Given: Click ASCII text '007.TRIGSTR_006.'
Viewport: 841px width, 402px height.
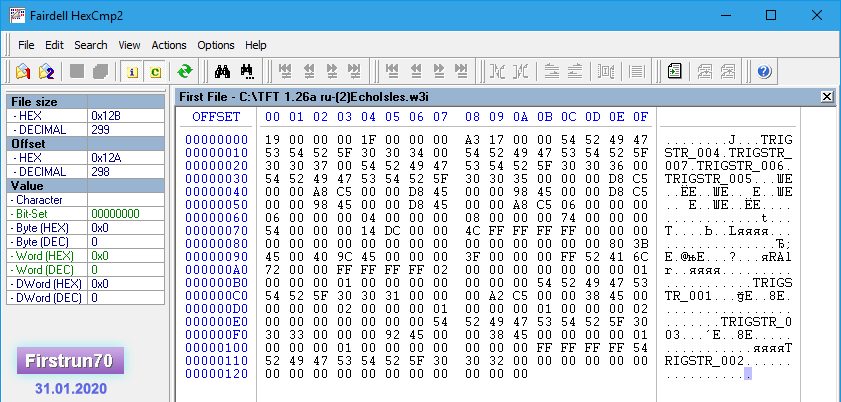Looking at the screenshot, I should [x=728, y=166].
